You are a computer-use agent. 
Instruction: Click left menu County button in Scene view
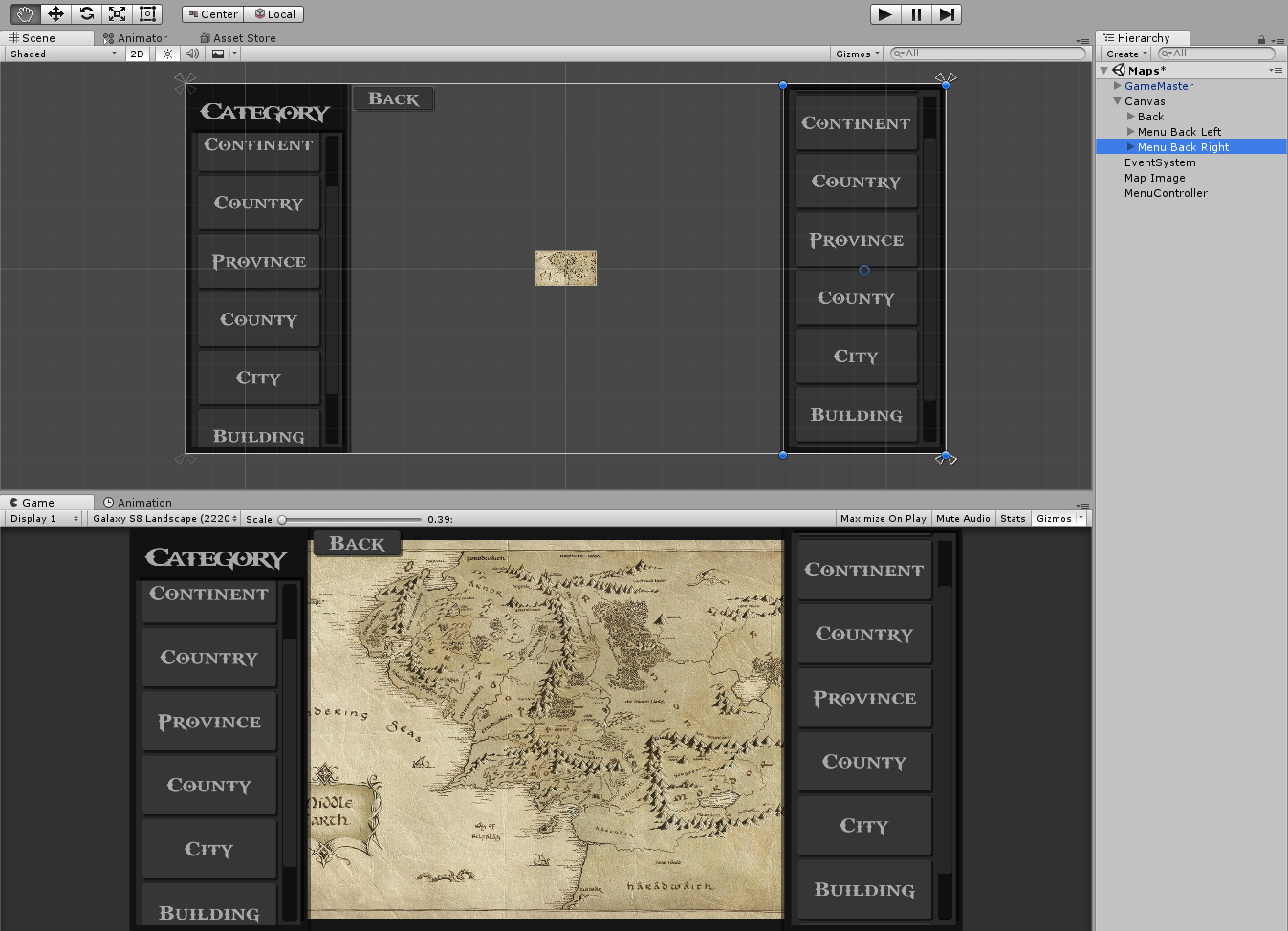(258, 319)
